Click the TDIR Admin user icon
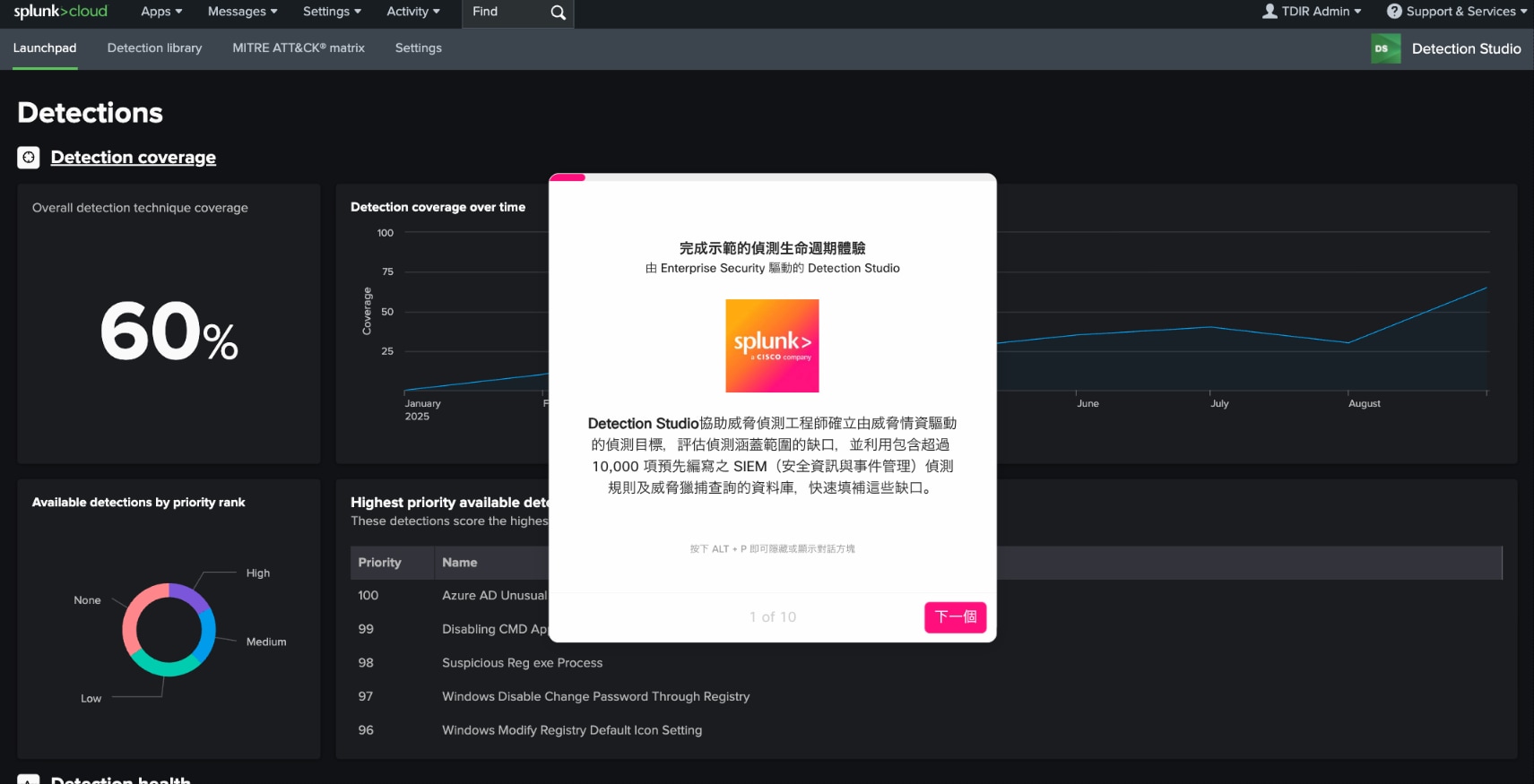The height and width of the screenshot is (784, 1534). pyautogui.click(x=1270, y=12)
